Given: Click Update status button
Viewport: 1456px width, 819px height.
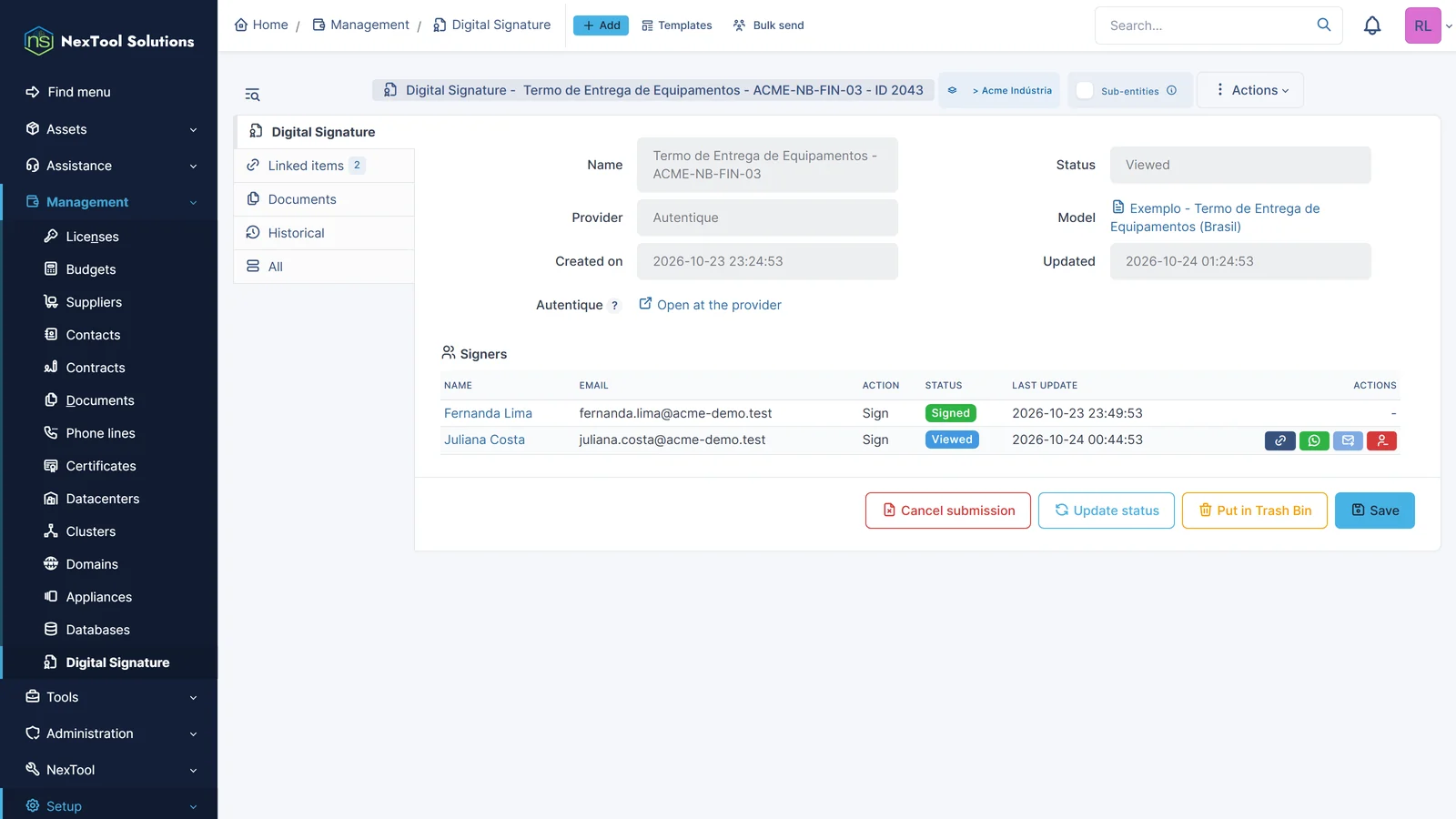Looking at the screenshot, I should click(1107, 511).
